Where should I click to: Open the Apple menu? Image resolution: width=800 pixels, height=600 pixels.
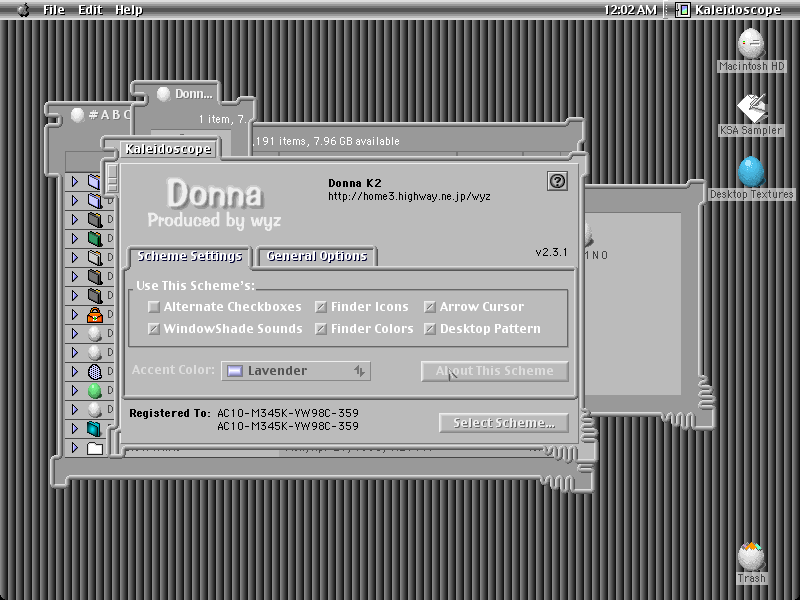point(23,10)
